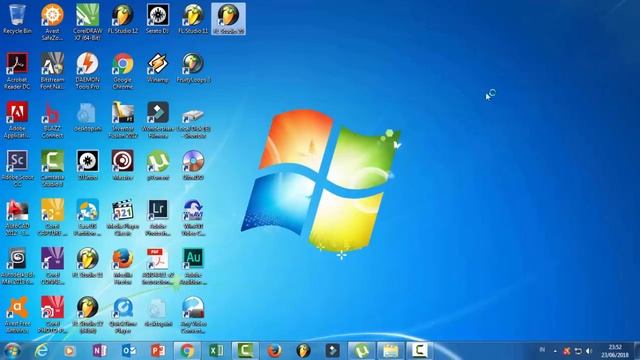Open the FL Studio 12 (64bit) shortcut
Screen dimensions: 640x360
[87, 316]
